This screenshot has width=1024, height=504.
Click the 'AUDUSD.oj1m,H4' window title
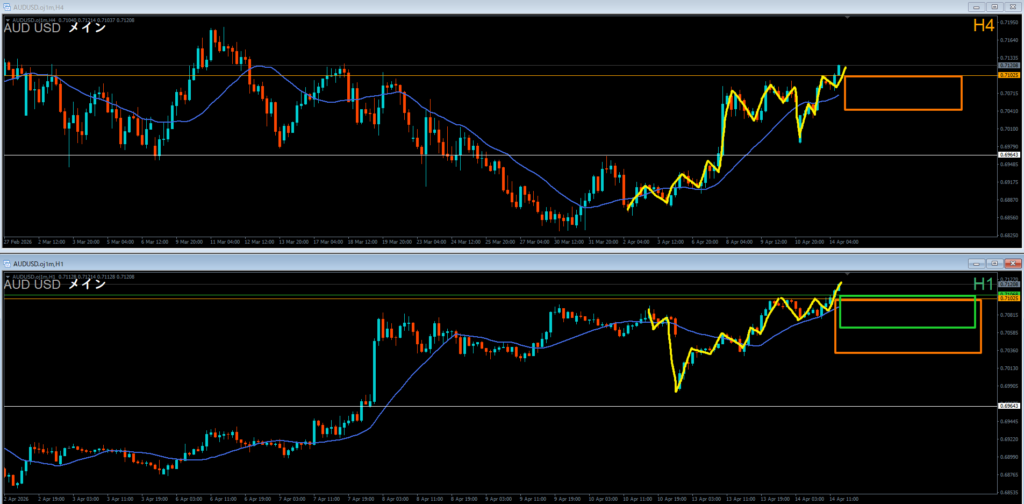pyautogui.click(x=37, y=7)
